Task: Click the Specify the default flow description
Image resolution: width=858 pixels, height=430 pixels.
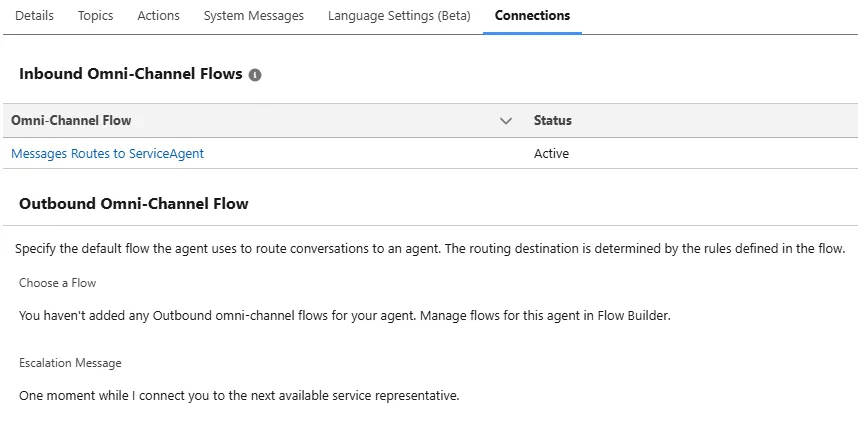Action: point(430,249)
